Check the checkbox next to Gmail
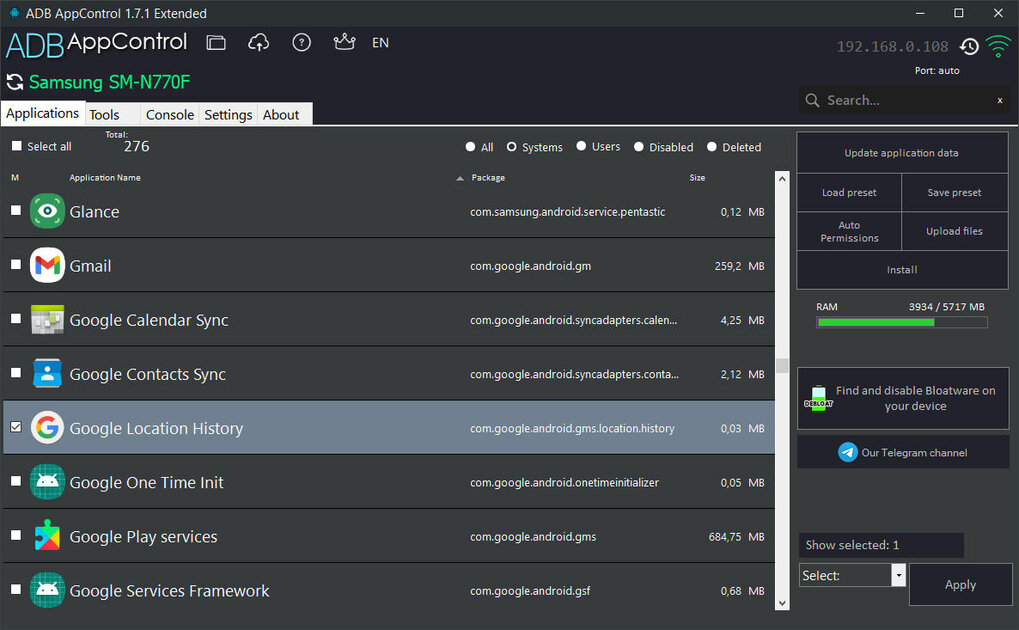 [15, 265]
